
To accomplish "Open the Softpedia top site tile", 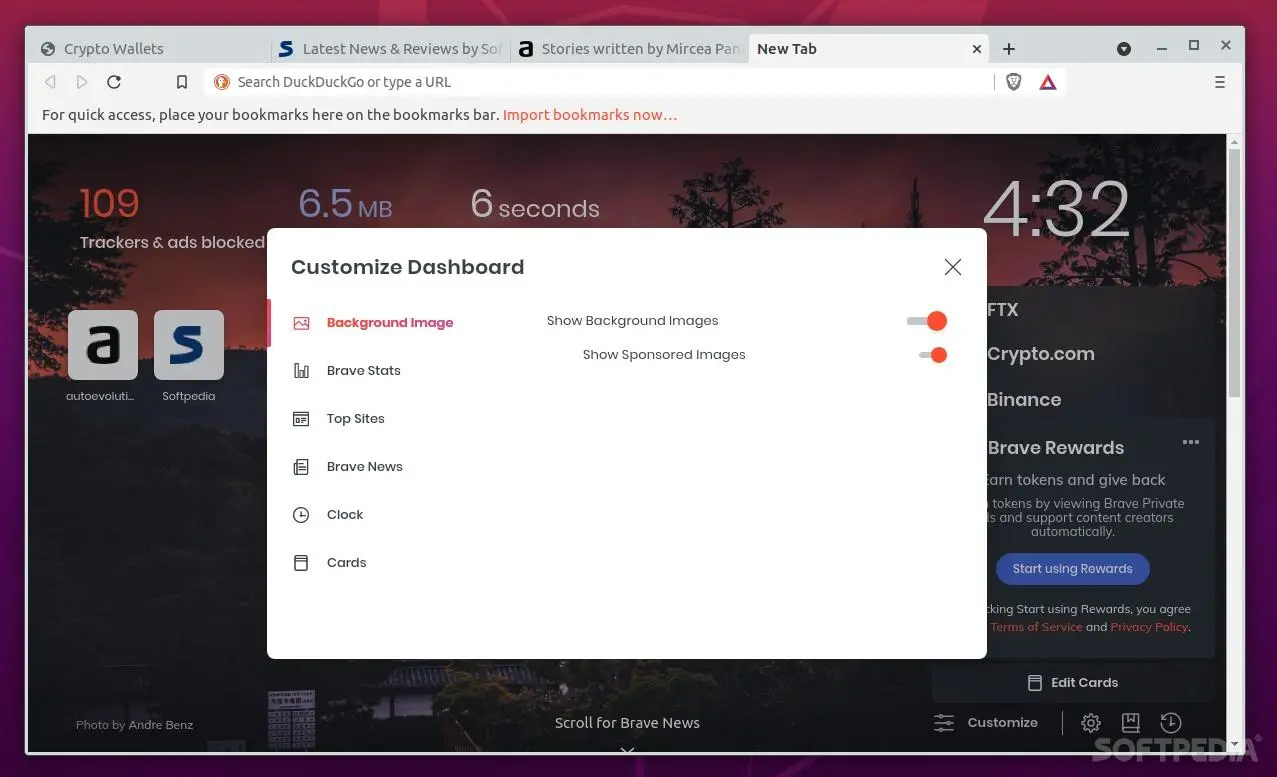I will tap(189, 345).
